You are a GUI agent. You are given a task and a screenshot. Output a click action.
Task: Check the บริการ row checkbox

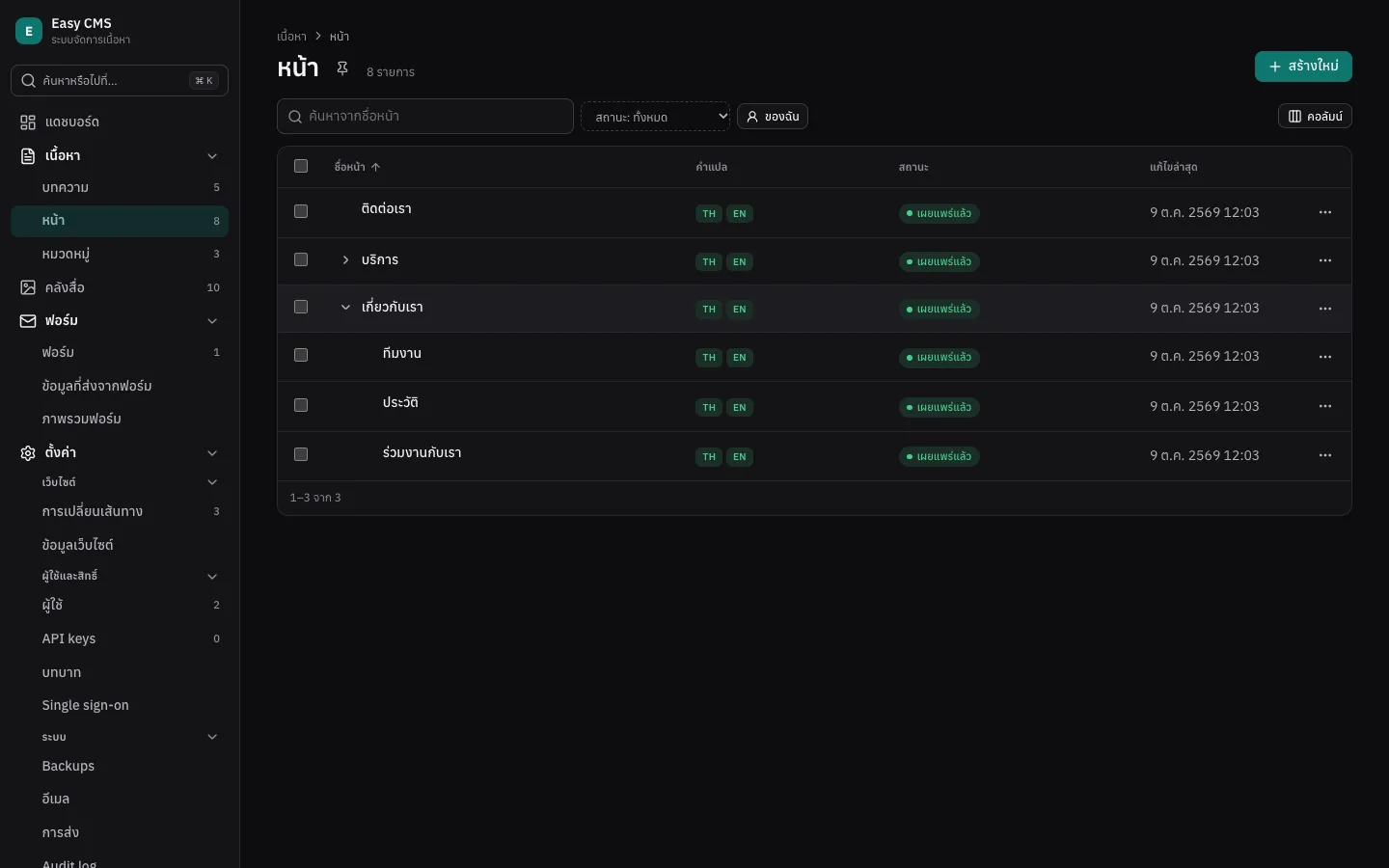pos(301,259)
